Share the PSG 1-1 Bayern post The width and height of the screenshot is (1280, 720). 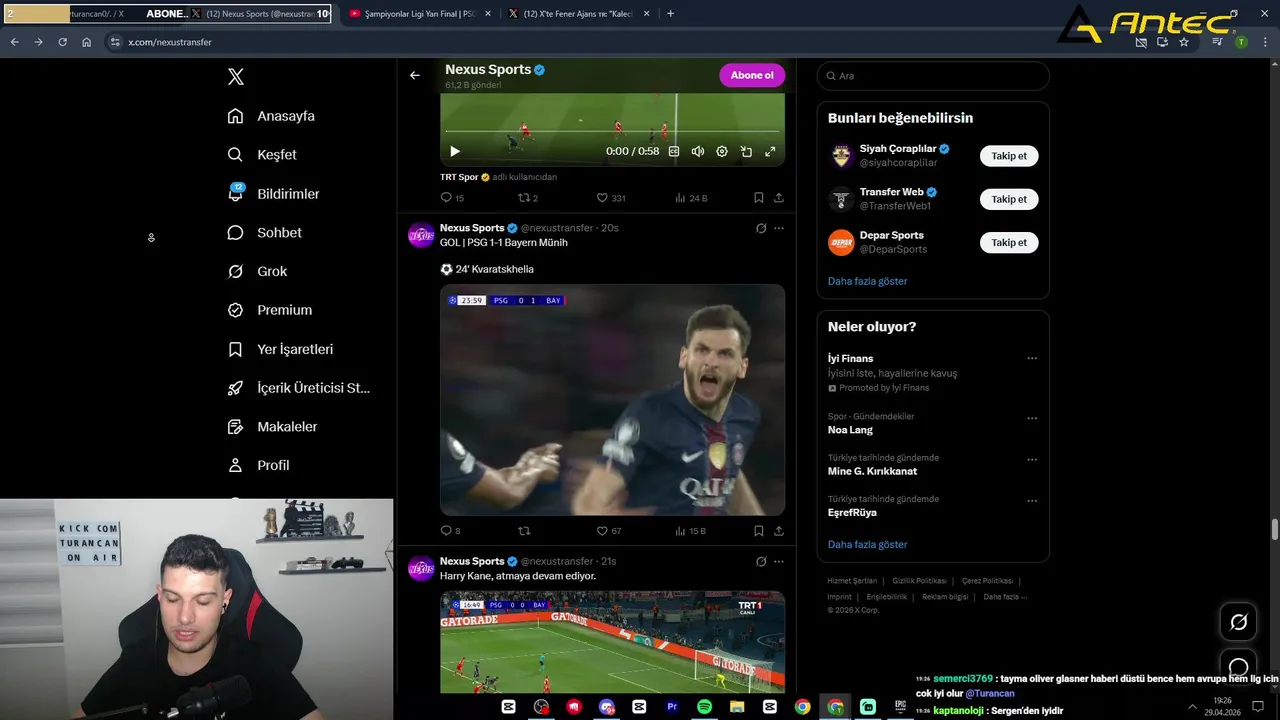[x=779, y=531]
